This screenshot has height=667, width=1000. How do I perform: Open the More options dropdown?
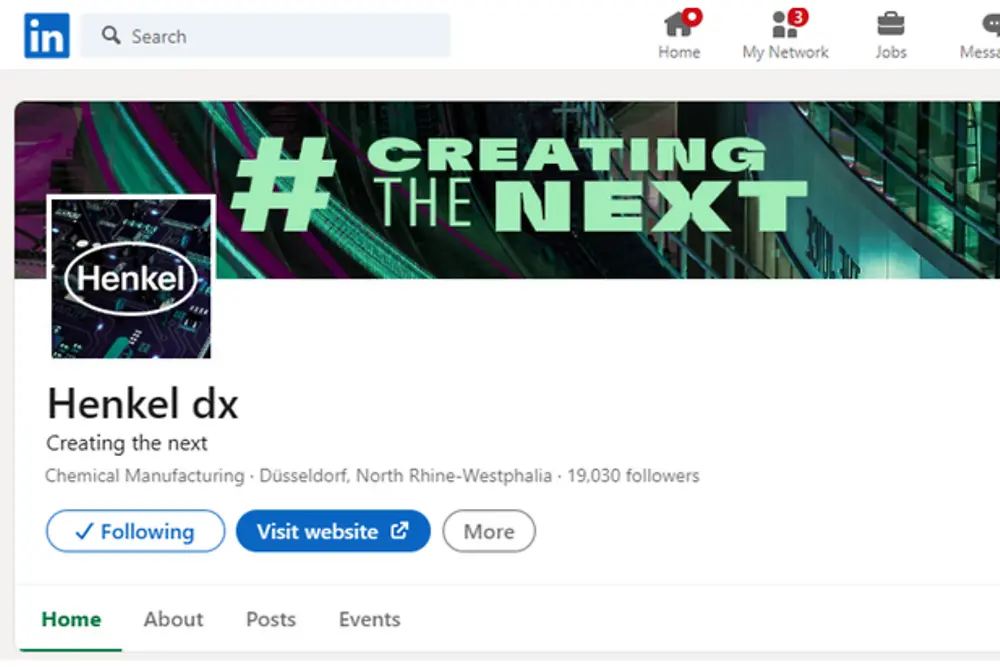pyautogui.click(x=489, y=531)
